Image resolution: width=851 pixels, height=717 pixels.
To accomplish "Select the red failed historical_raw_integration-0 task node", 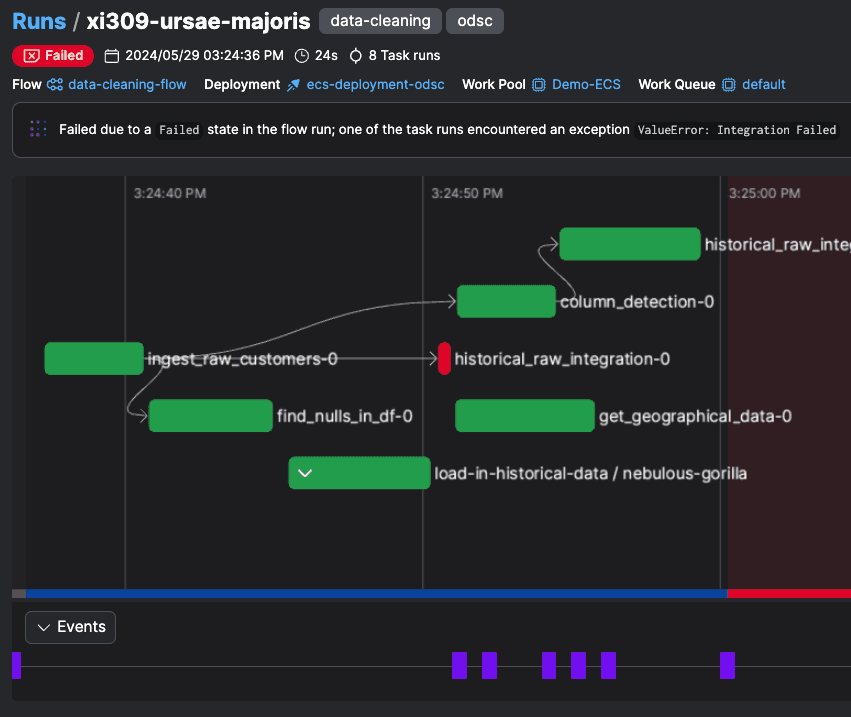I will (x=444, y=359).
